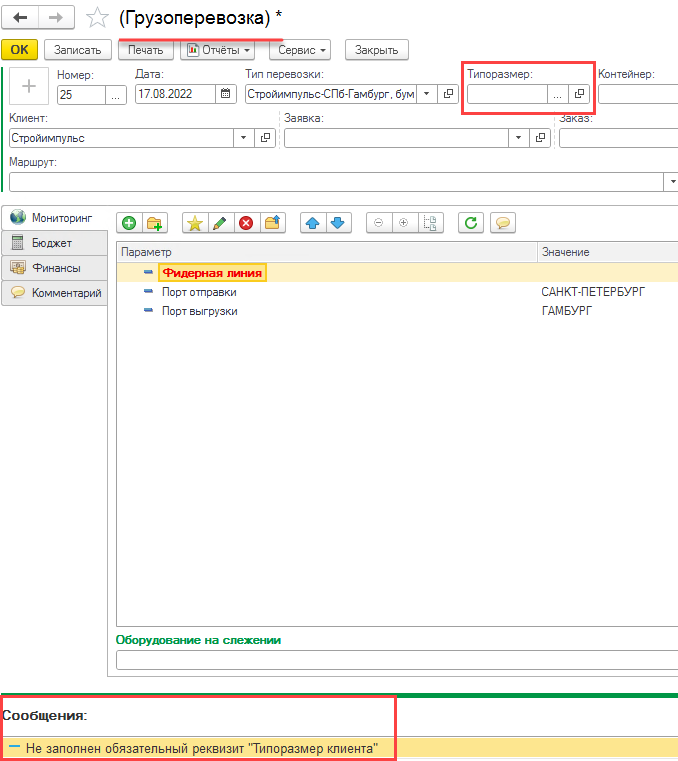Expand the Заявка dropdown list

pyautogui.click(x=518, y=138)
